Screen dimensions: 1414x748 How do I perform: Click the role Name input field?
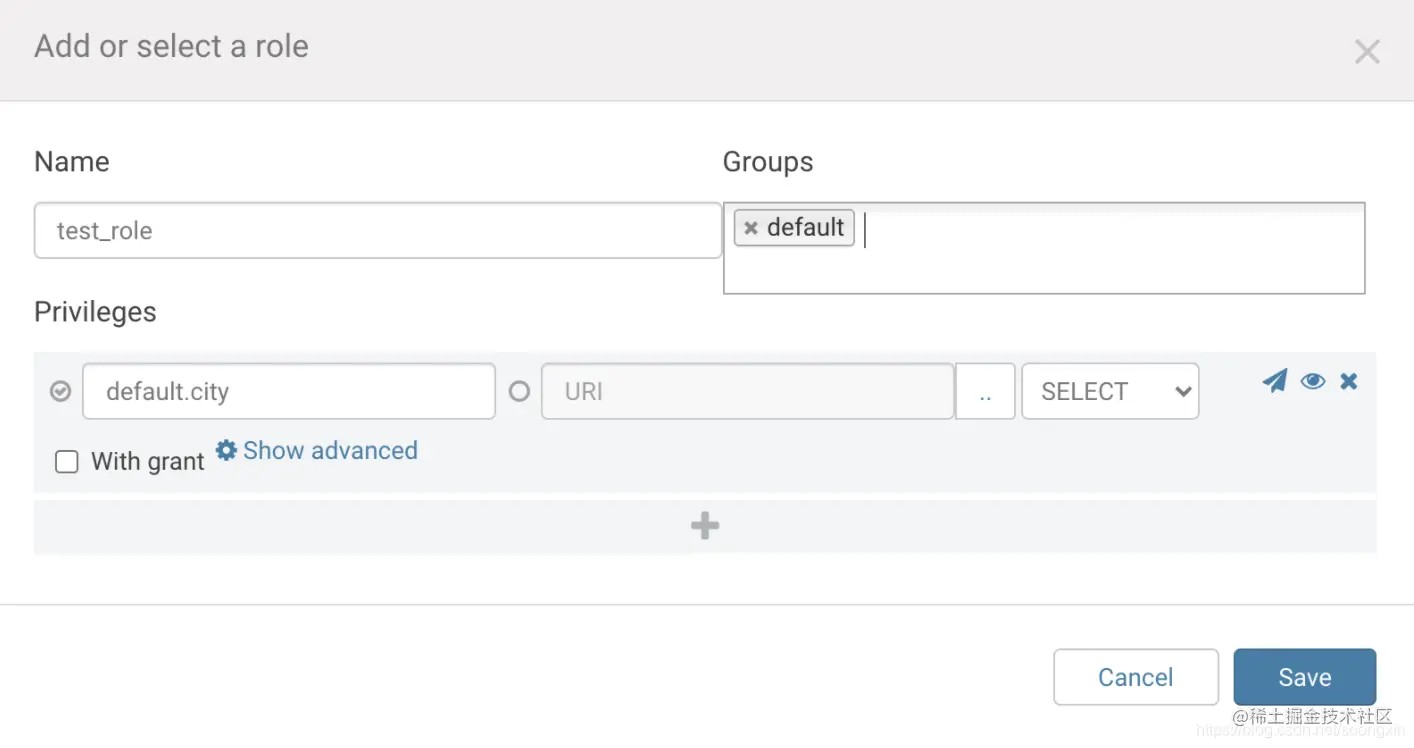click(x=378, y=231)
